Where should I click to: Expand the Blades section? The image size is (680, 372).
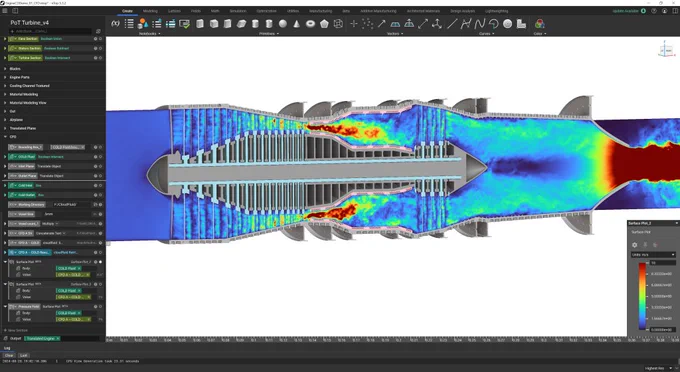click(5, 69)
